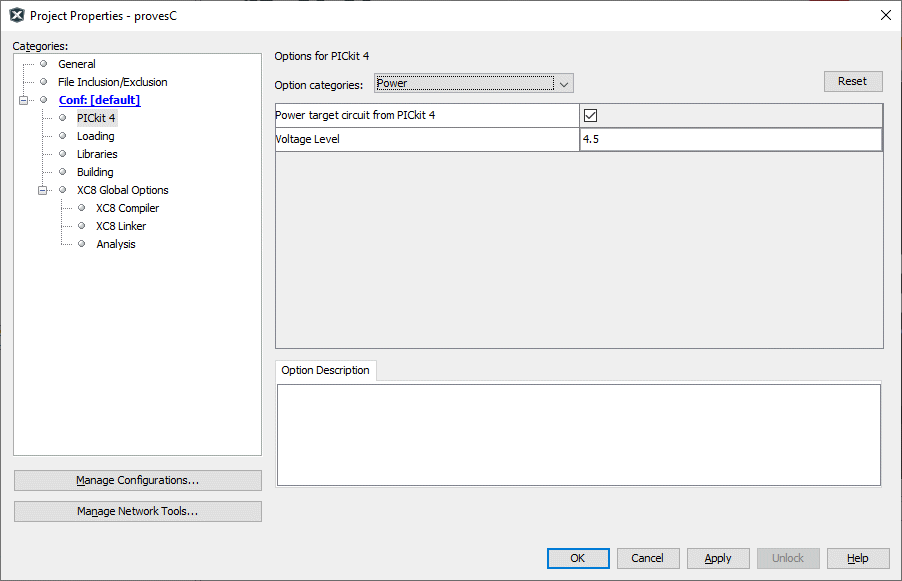Image resolution: width=902 pixels, height=581 pixels.
Task: Open the Libraries category
Action: (97, 154)
